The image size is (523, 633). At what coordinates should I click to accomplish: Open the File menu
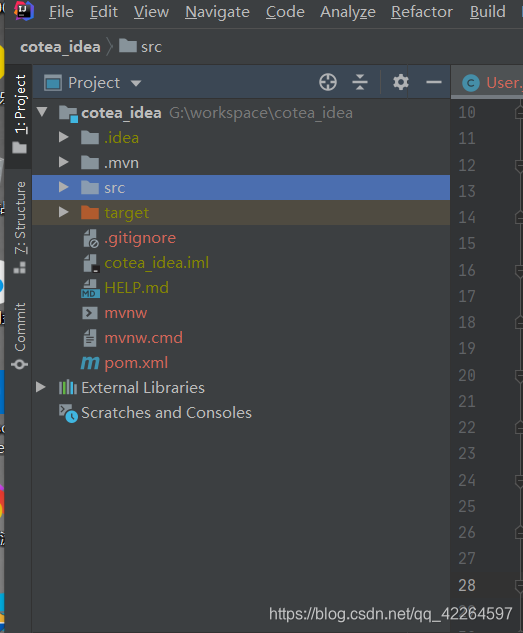(x=61, y=12)
